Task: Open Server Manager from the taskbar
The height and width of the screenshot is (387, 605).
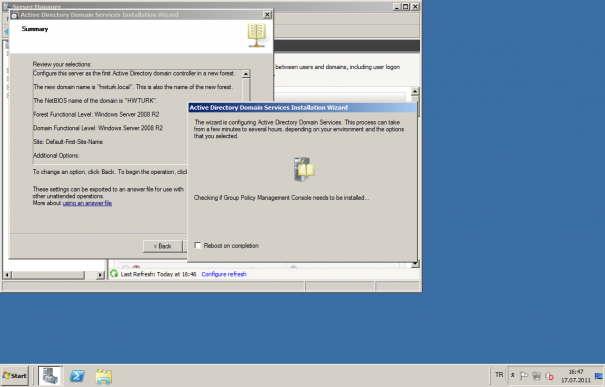Action: (x=50, y=376)
